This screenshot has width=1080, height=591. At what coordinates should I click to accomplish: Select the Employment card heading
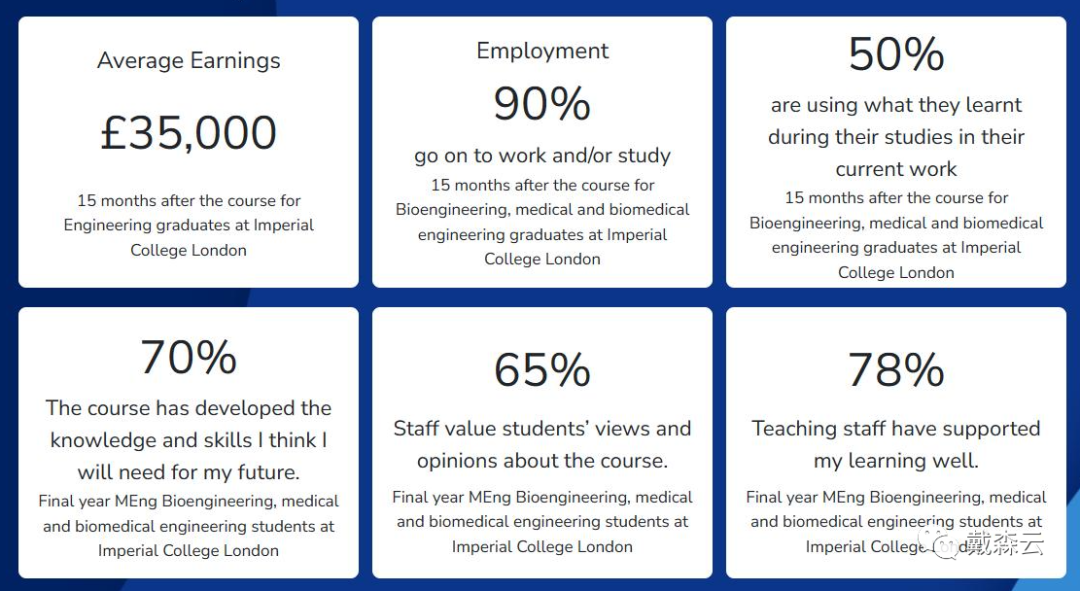542,51
